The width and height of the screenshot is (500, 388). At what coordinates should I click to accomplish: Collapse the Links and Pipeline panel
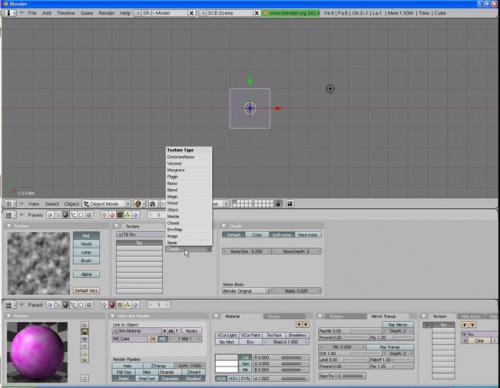pyautogui.click(x=113, y=316)
